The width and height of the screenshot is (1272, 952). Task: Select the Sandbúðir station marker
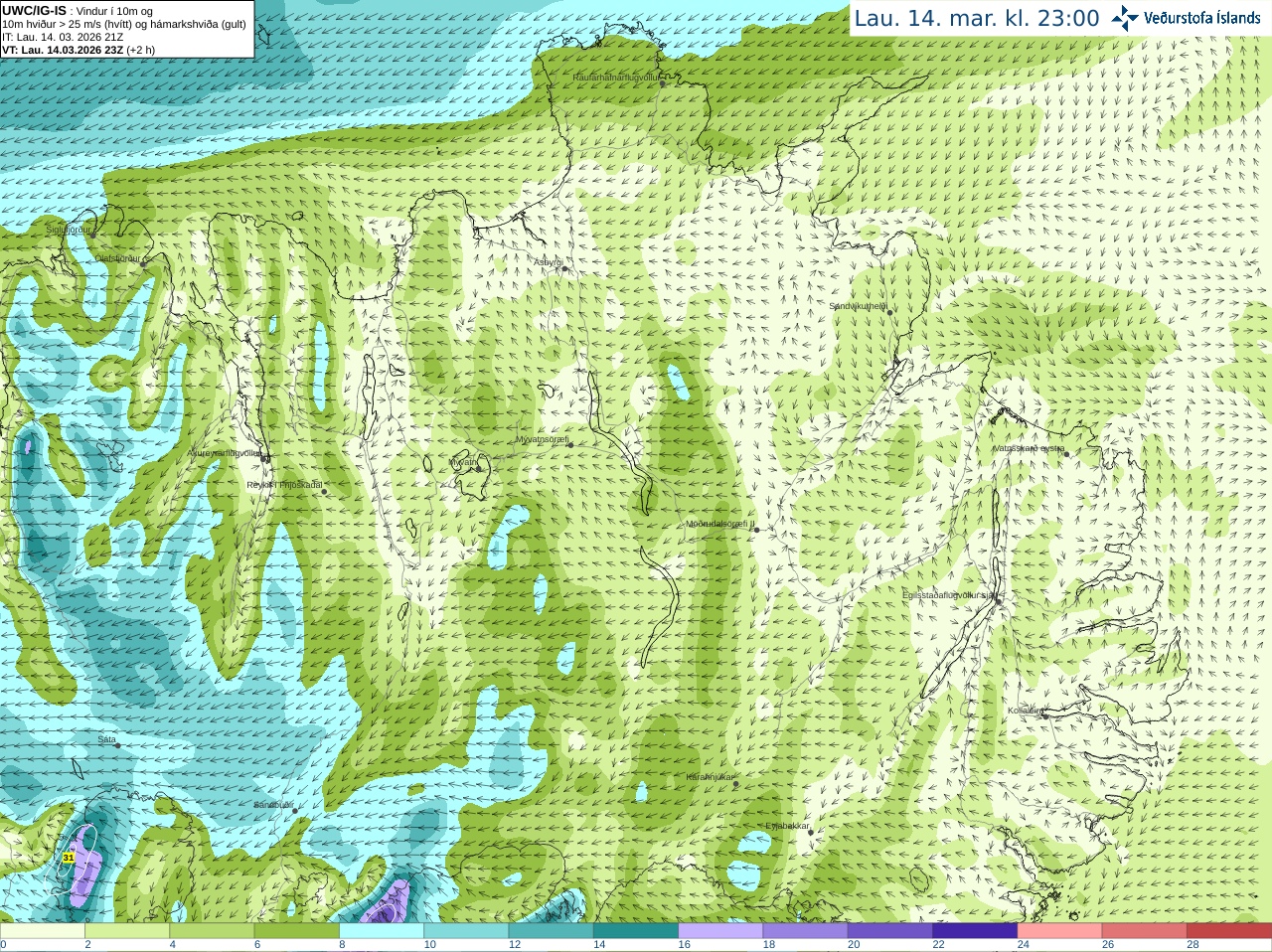click(295, 811)
